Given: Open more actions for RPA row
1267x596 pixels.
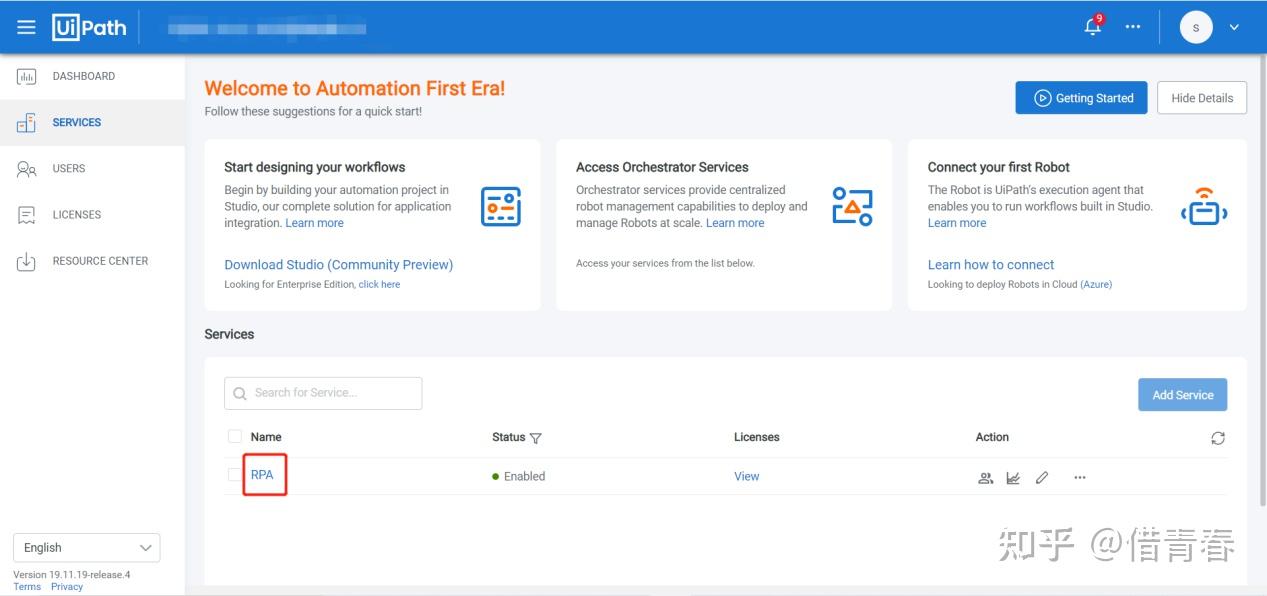Looking at the screenshot, I should [x=1080, y=478].
